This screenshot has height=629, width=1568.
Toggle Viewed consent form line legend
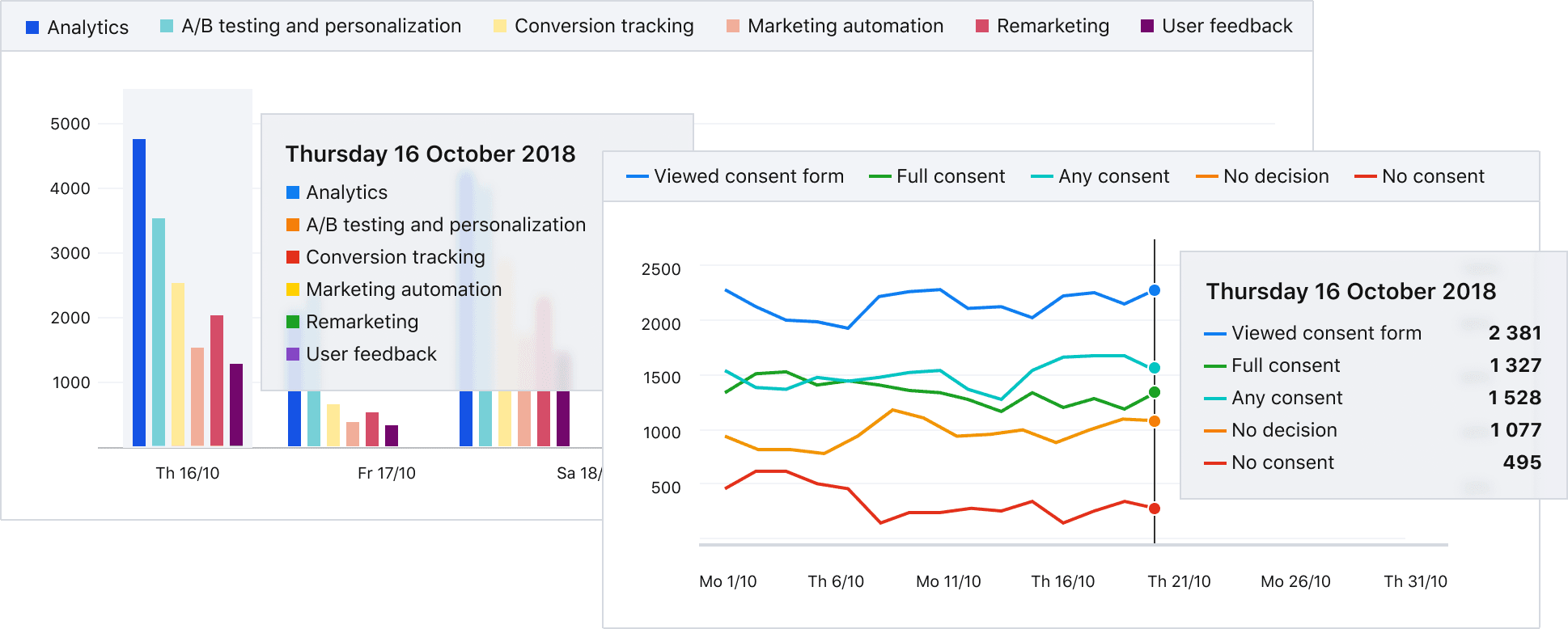[x=735, y=176]
